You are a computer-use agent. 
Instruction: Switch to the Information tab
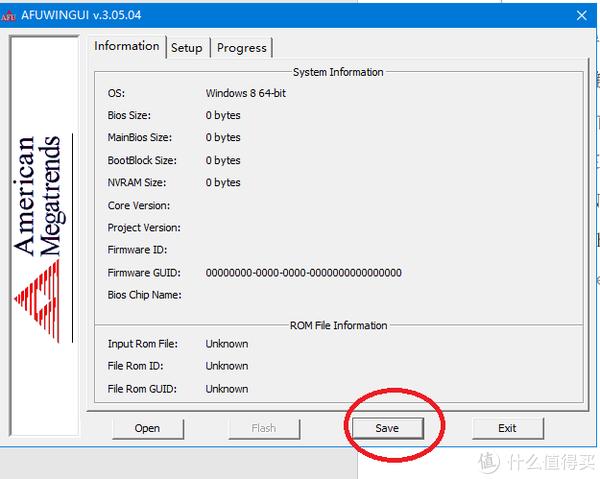point(127,46)
